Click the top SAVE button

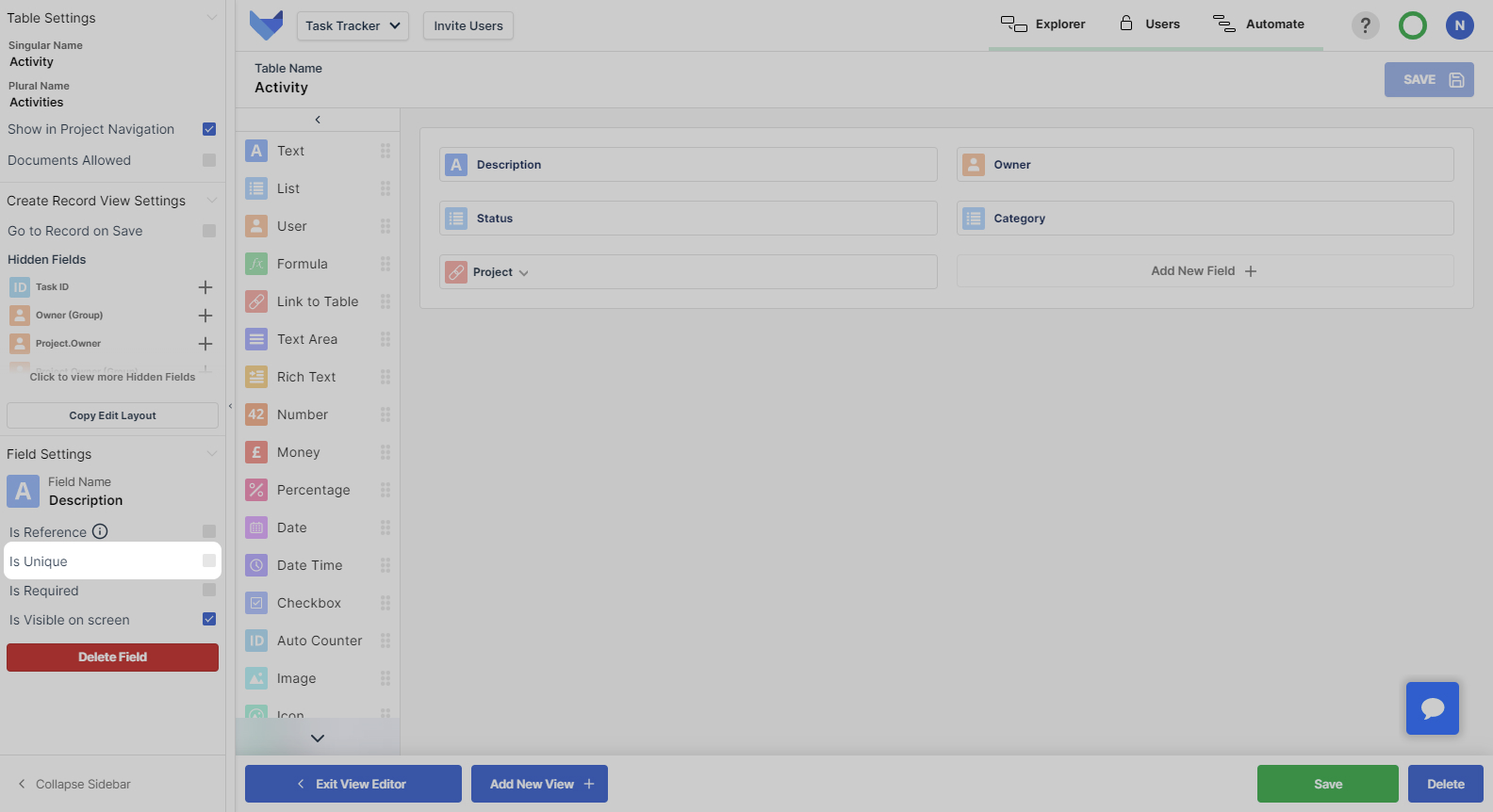[1429, 80]
